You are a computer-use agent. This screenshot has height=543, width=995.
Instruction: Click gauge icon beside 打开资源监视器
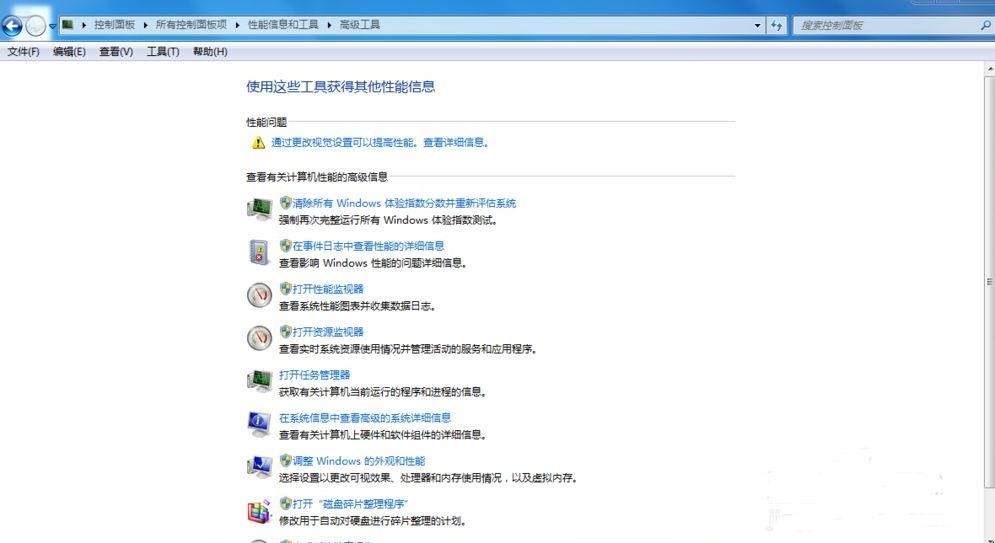(260, 337)
